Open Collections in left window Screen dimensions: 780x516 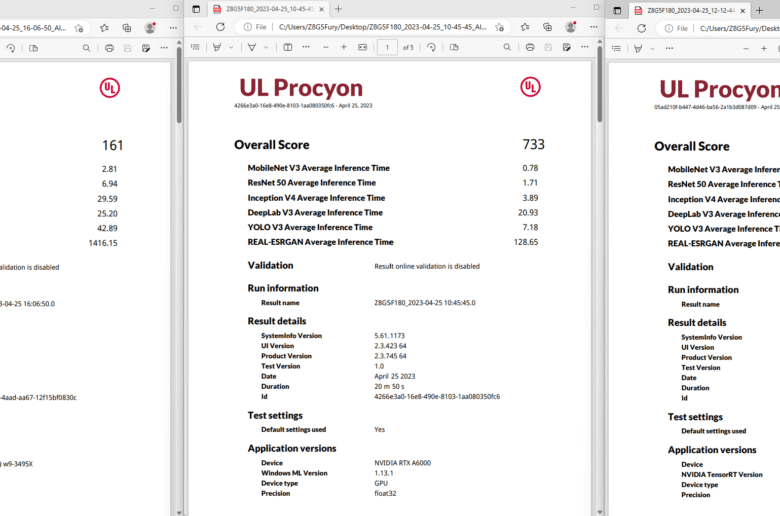pyautogui.click(x=127, y=28)
